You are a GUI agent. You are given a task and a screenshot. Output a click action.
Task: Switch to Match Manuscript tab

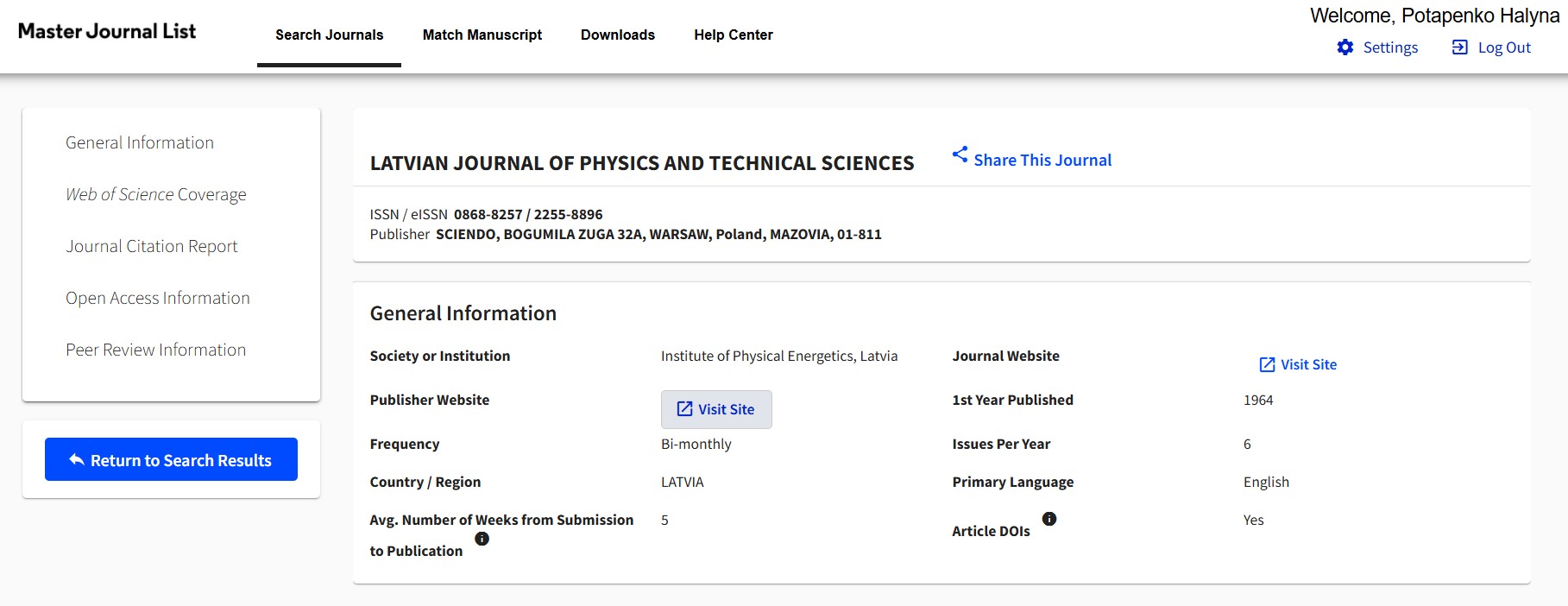pos(482,35)
